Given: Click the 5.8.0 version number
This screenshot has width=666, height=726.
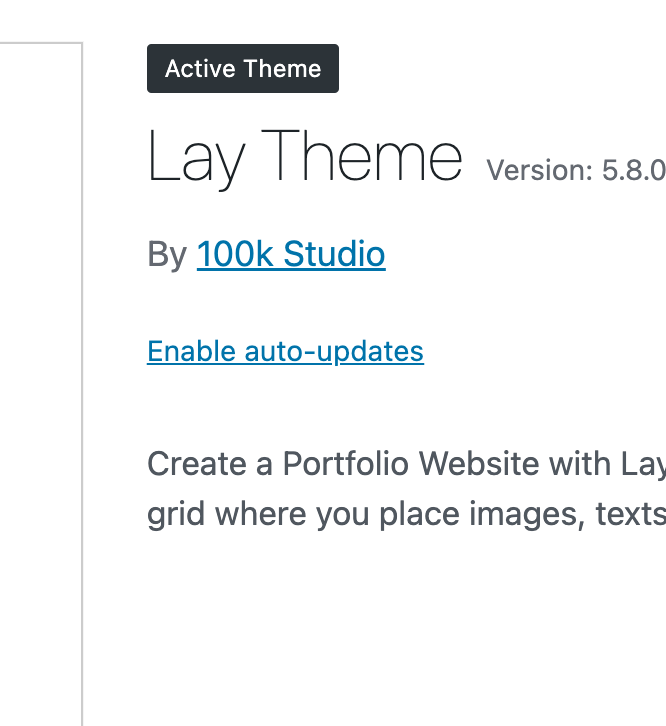Looking at the screenshot, I should (x=633, y=171).
